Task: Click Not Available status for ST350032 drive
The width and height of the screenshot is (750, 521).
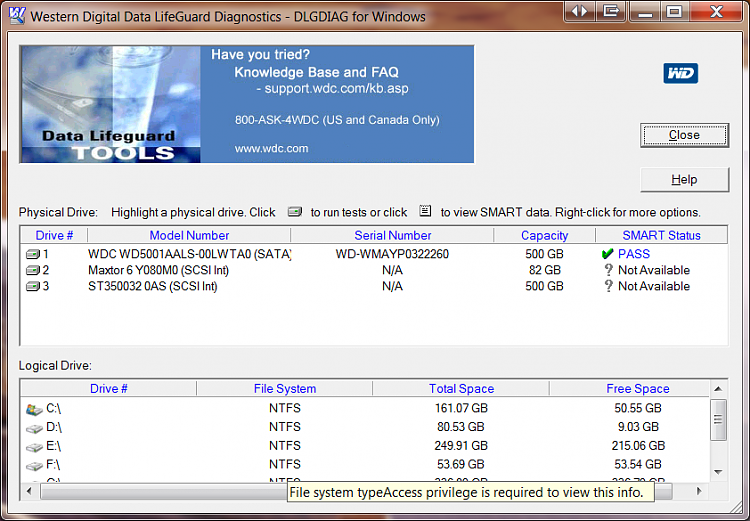Action: coord(654,286)
